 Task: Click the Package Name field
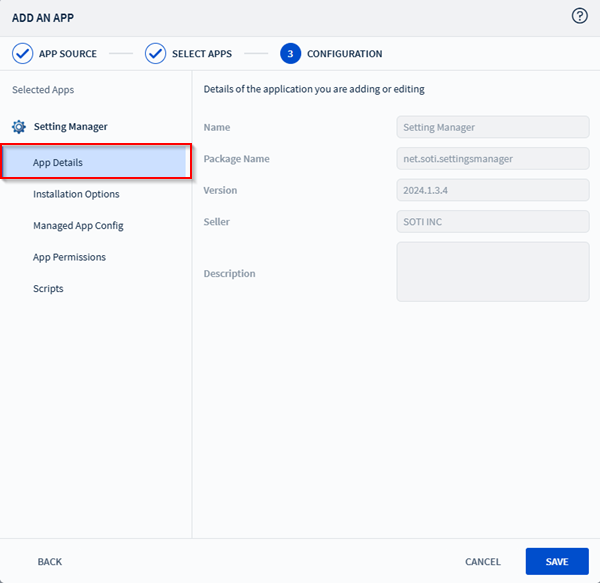pyautogui.click(x=492, y=159)
